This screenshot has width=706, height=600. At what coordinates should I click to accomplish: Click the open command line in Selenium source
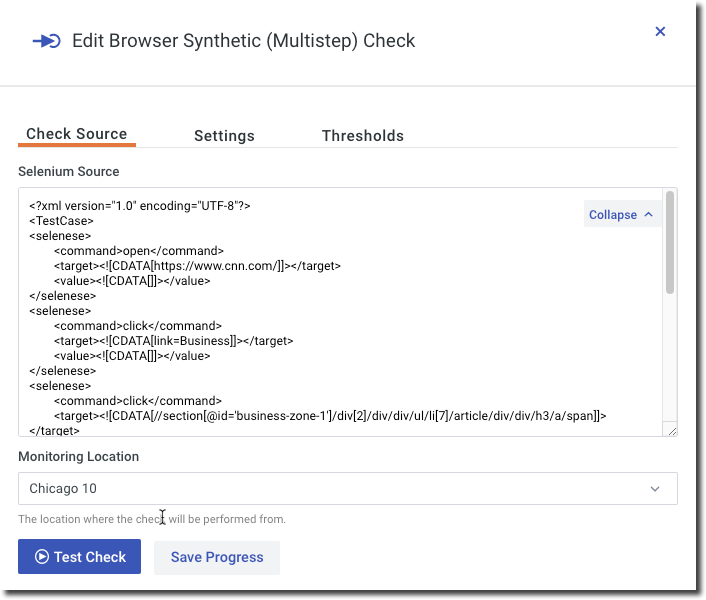139,251
